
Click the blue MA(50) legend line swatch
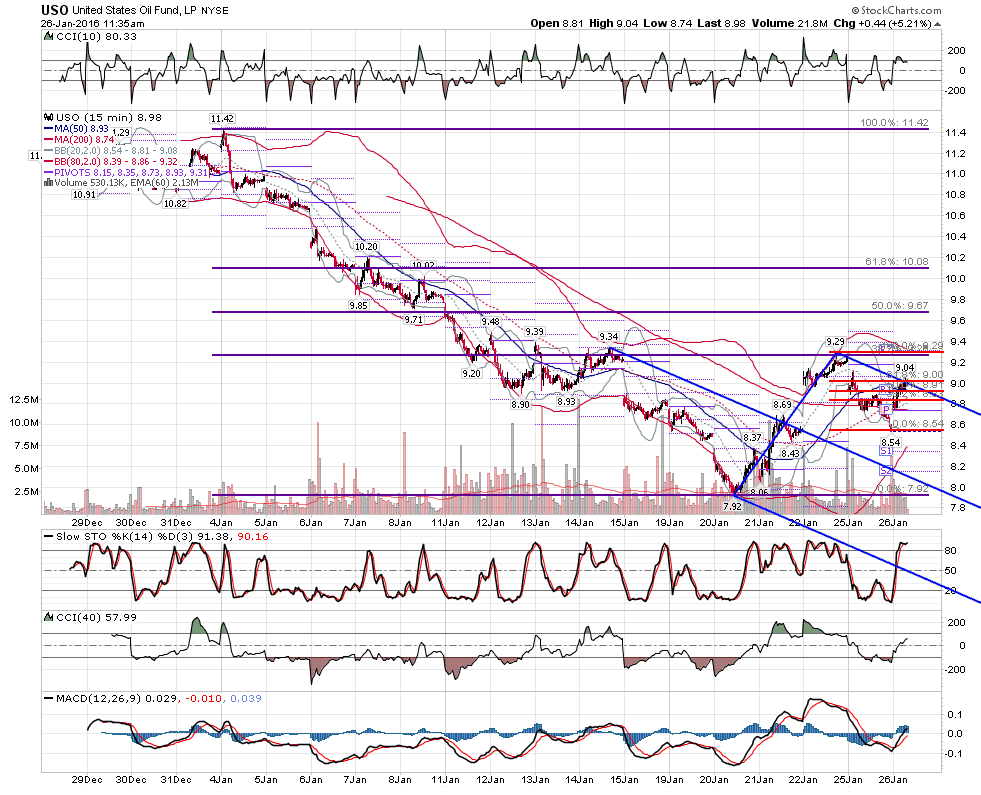click(x=48, y=128)
